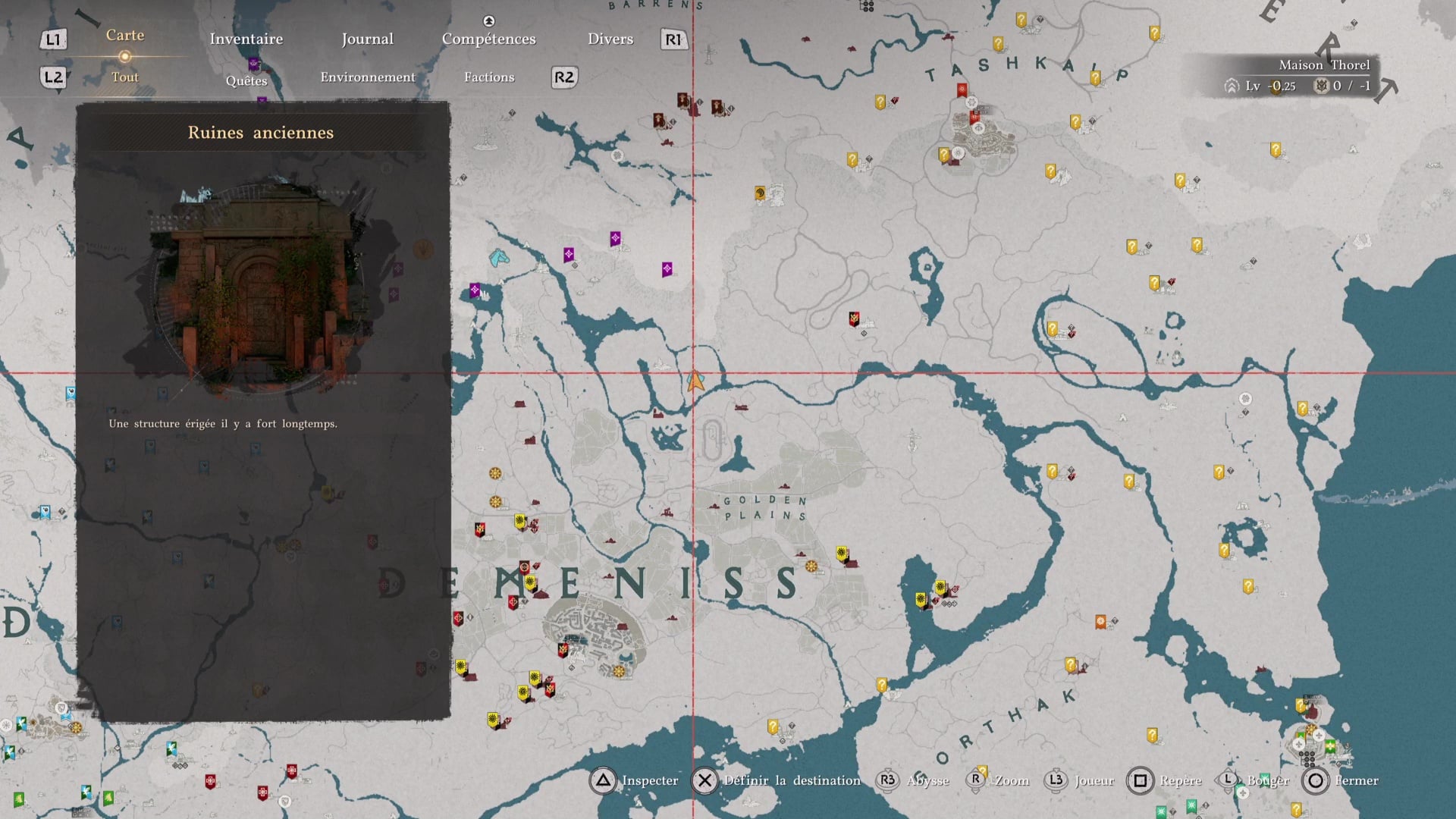Click the orange player arrow marker
1456x819 pixels.
(x=695, y=381)
